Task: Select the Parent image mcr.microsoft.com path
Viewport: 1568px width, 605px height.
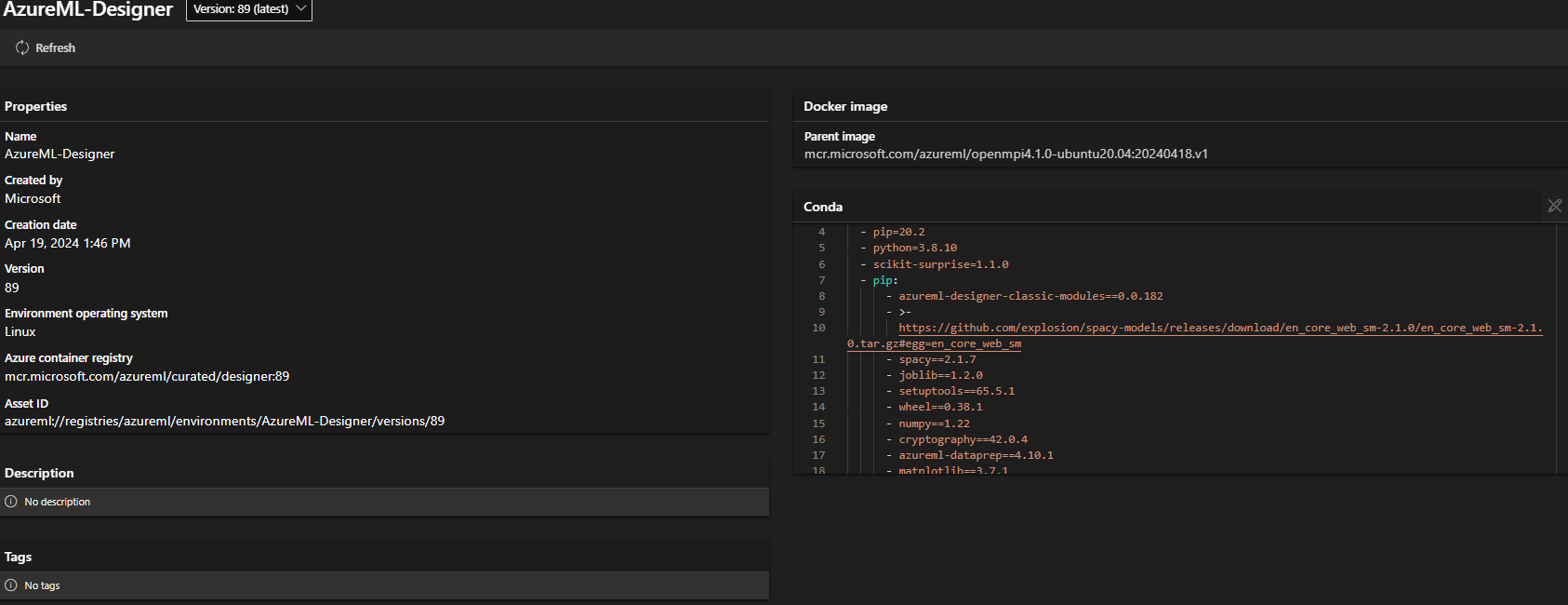Action: [1005, 154]
